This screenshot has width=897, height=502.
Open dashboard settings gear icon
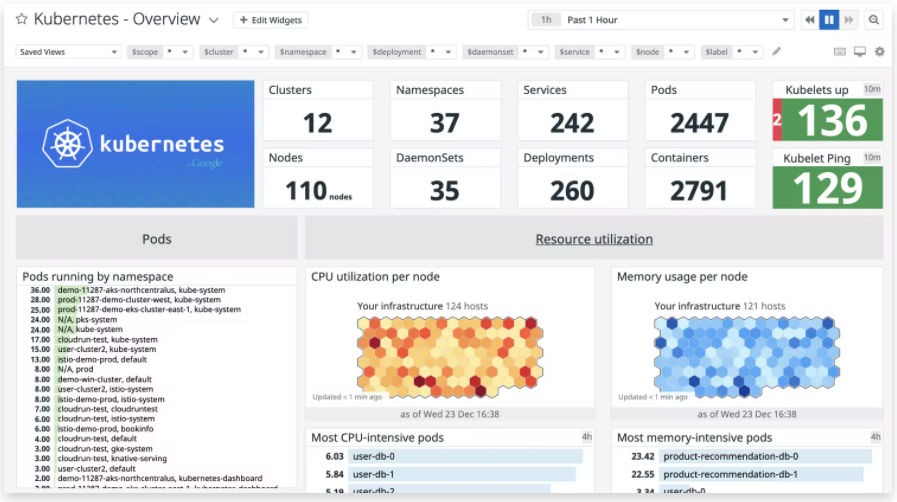pyautogui.click(x=879, y=51)
